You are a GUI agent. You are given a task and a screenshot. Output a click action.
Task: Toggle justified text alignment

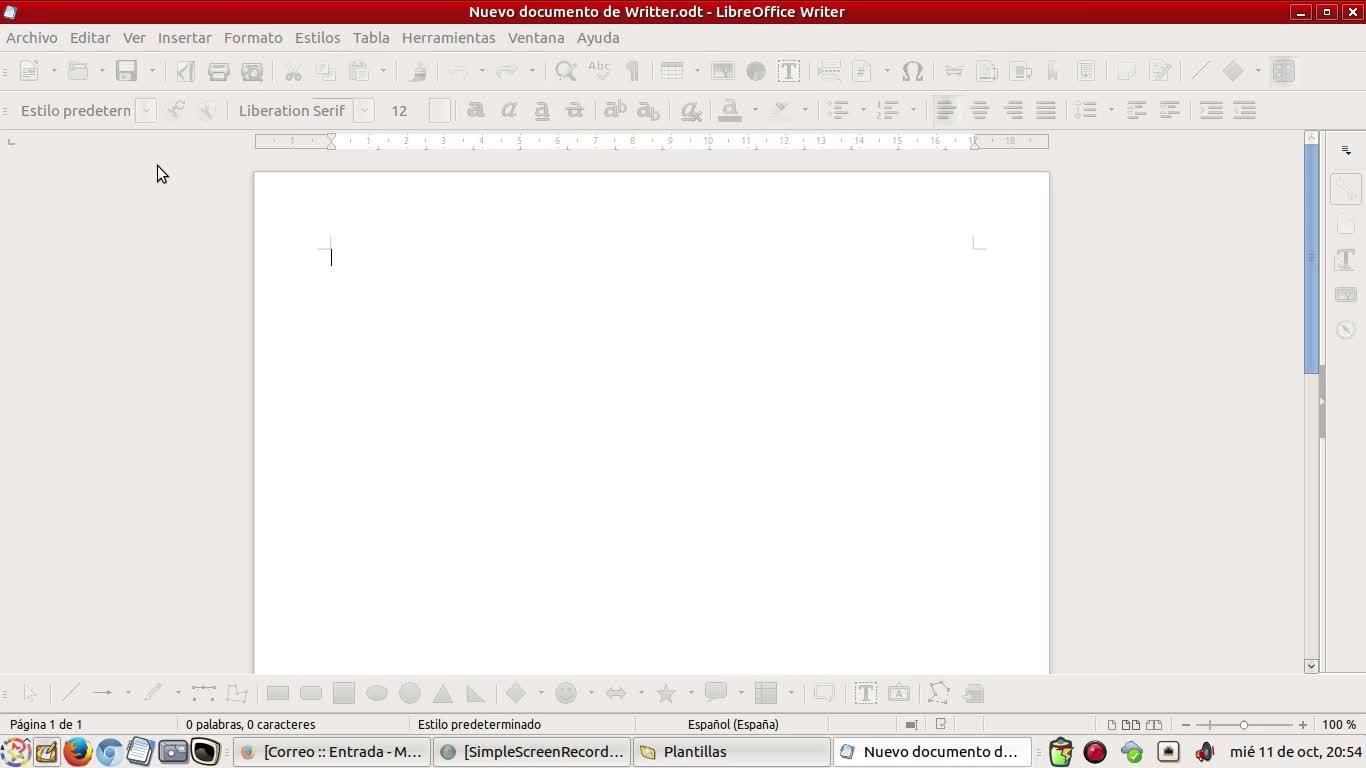(x=1046, y=110)
